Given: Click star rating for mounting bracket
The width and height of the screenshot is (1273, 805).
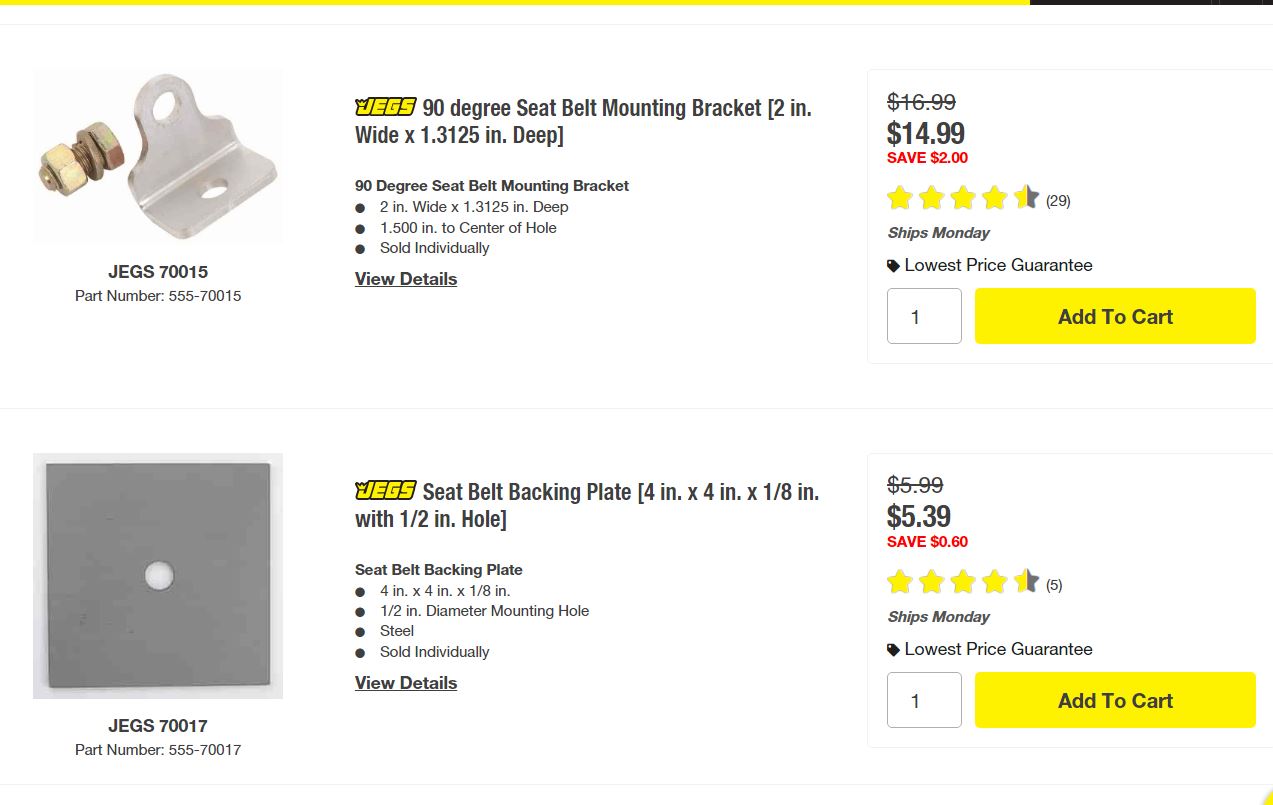Looking at the screenshot, I should pyautogui.click(x=963, y=198).
